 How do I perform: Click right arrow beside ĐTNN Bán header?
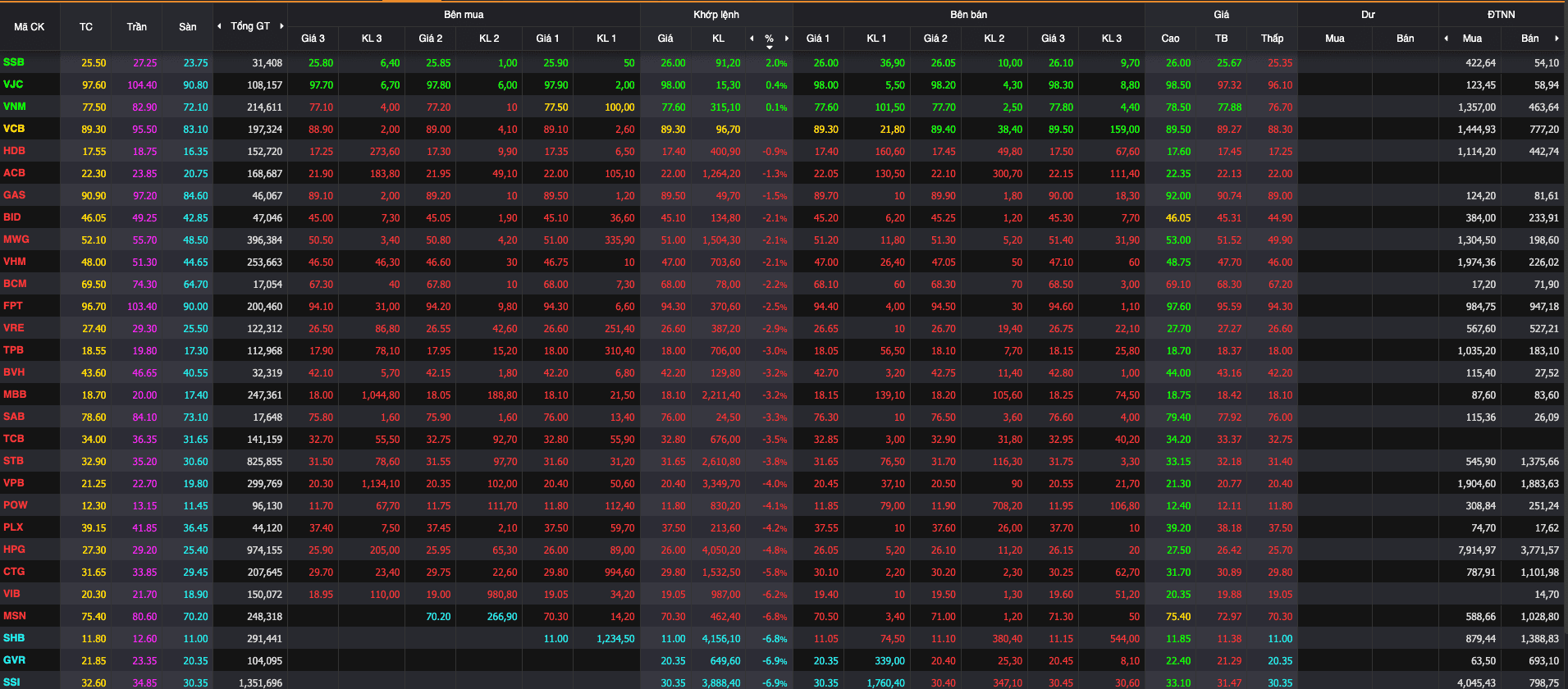click(1557, 39)
